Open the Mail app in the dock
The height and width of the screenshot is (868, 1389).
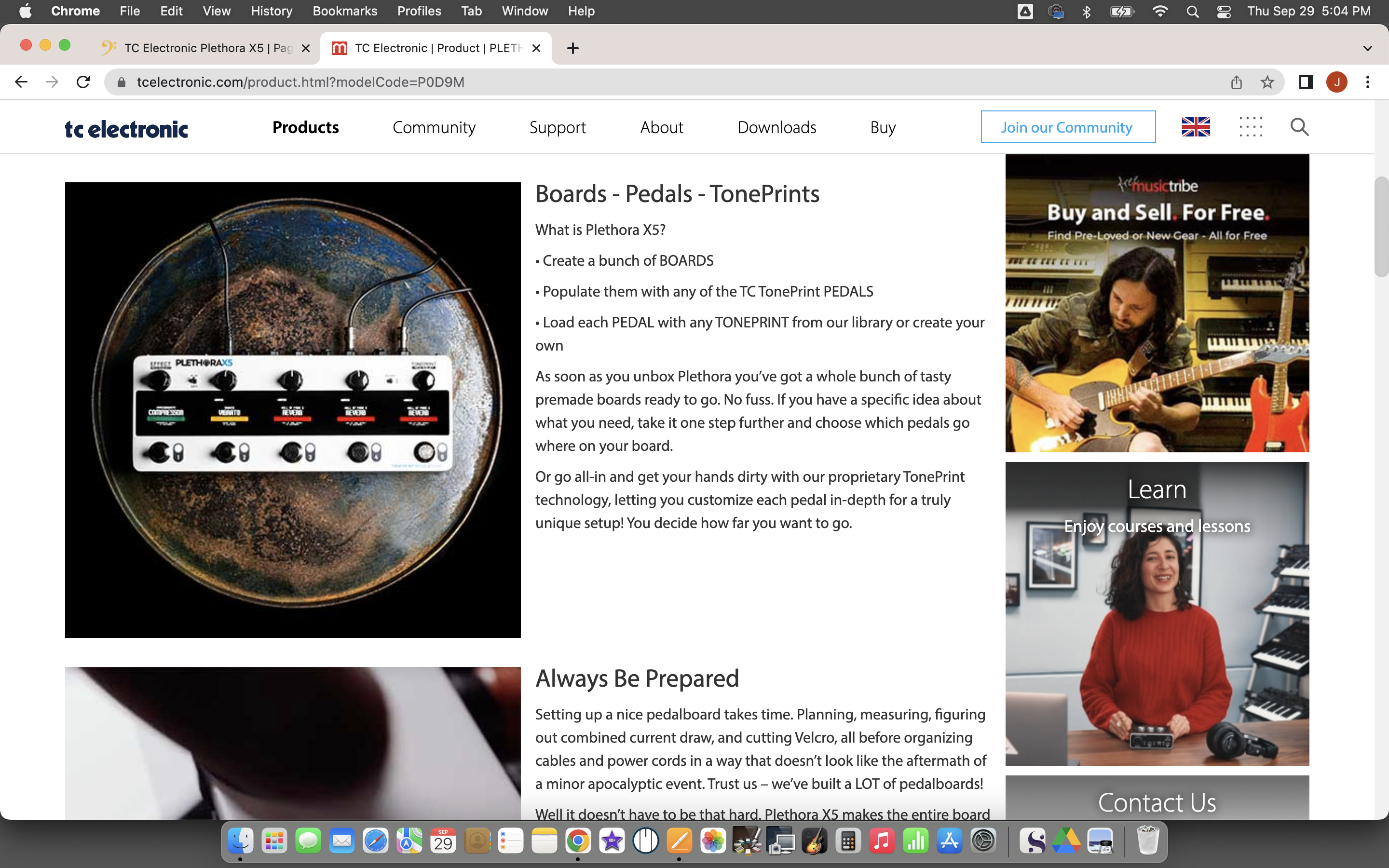341,841
